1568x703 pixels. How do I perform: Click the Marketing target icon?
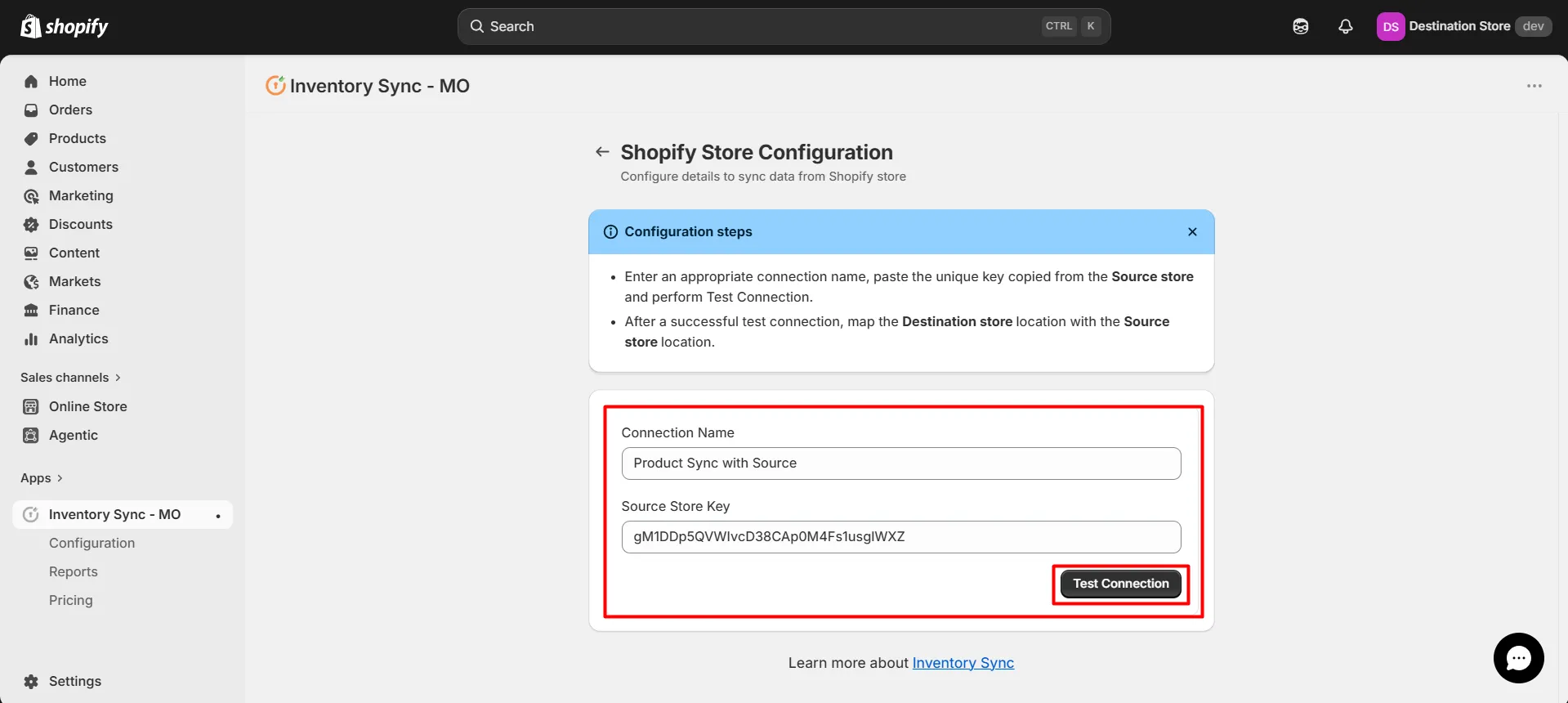click(31, 195)
